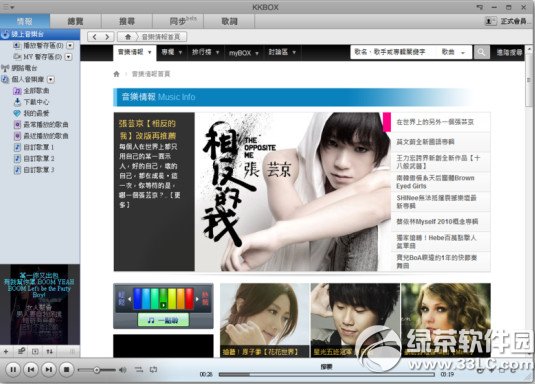Switch to the 情報 tab

click(25, 21)
